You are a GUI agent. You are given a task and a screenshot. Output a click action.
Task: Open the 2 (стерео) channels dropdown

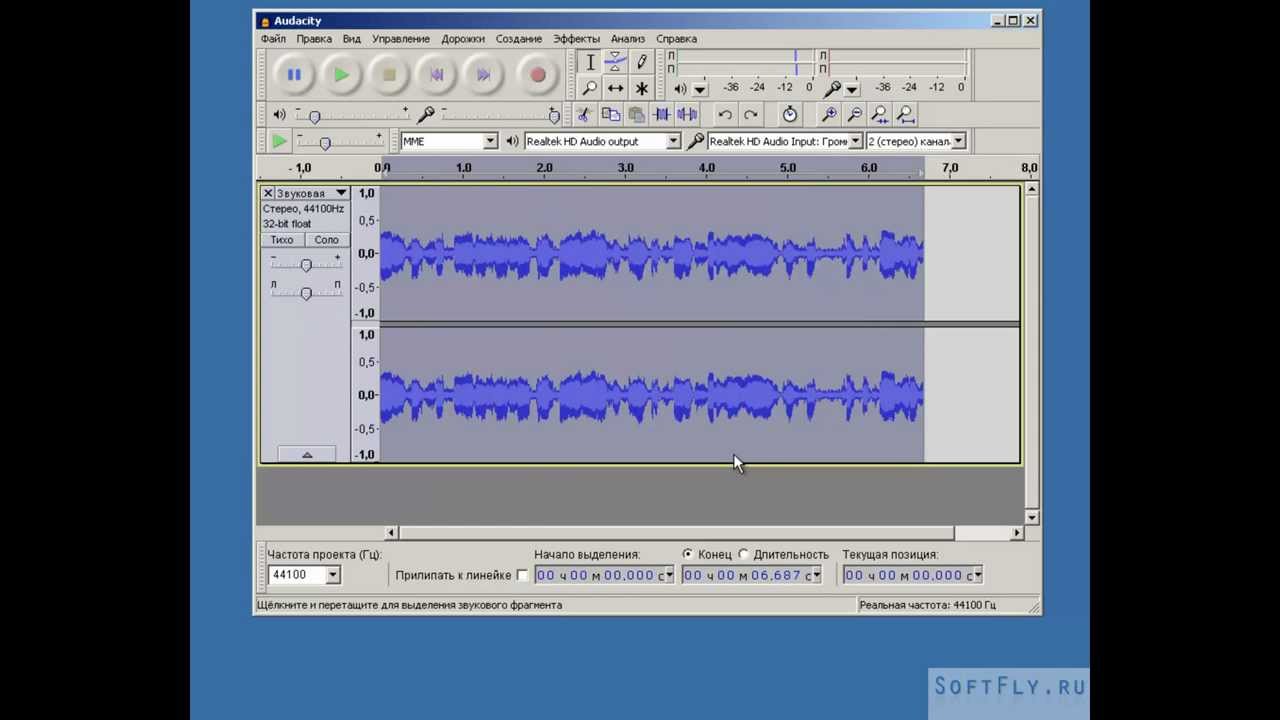tap(958, 141)
